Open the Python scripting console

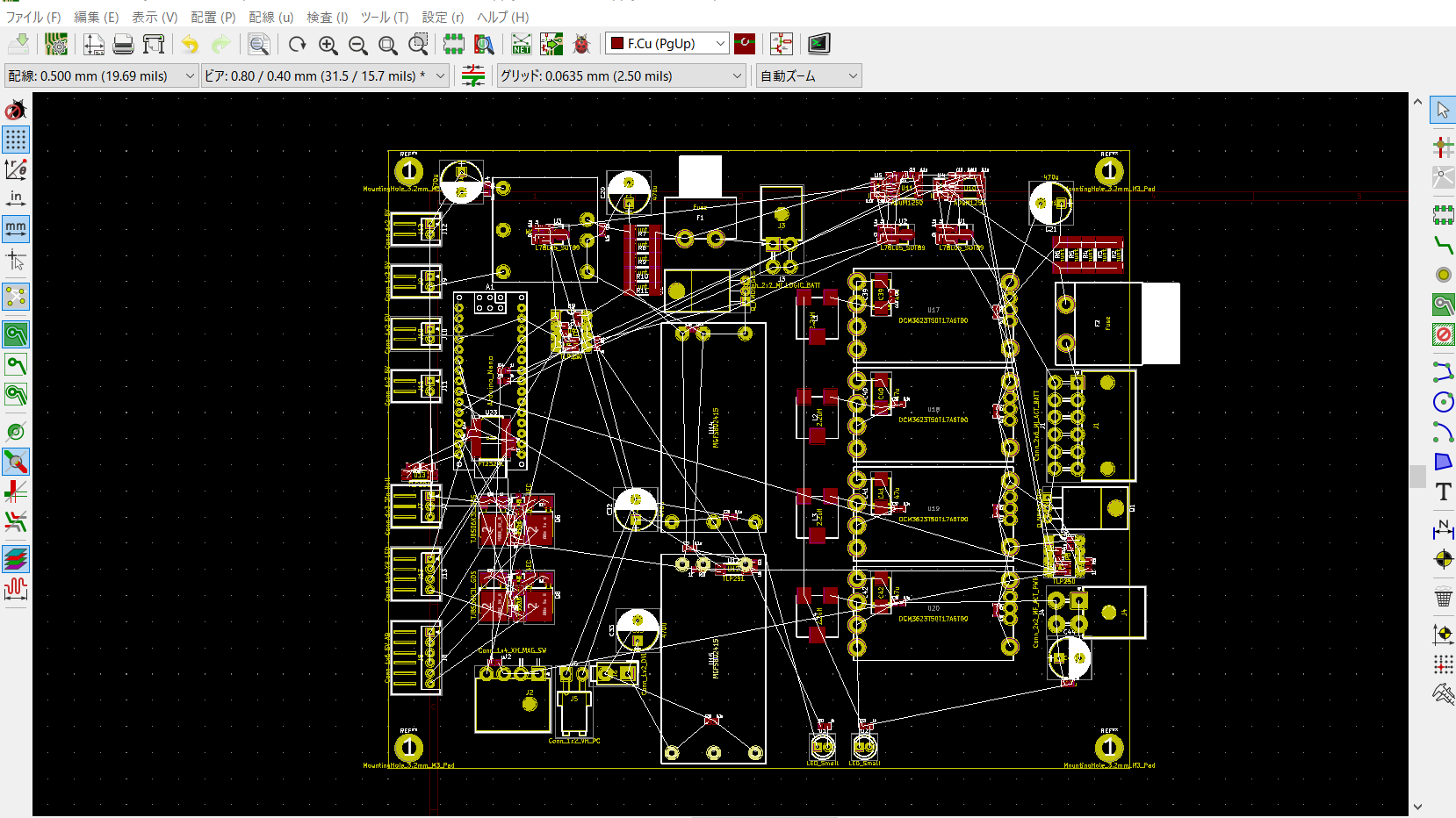tap(818, 44)
